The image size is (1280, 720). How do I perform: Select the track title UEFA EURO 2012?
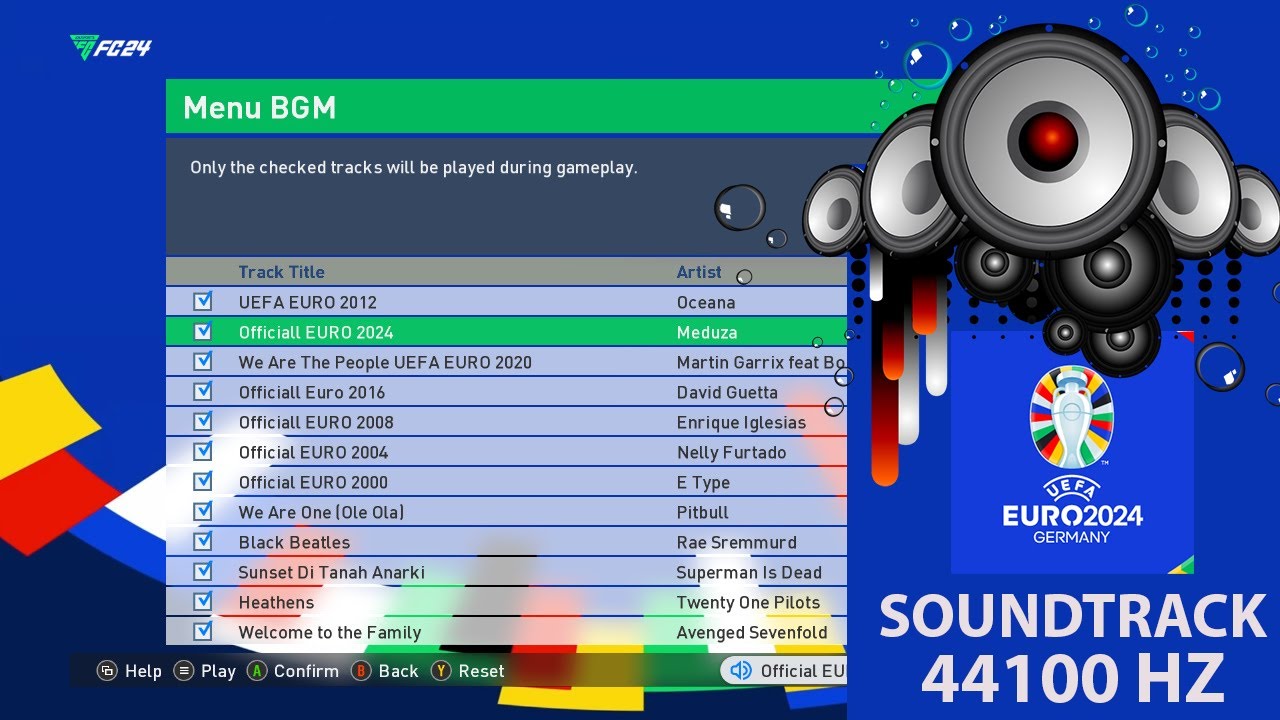(x=308, y=302)
